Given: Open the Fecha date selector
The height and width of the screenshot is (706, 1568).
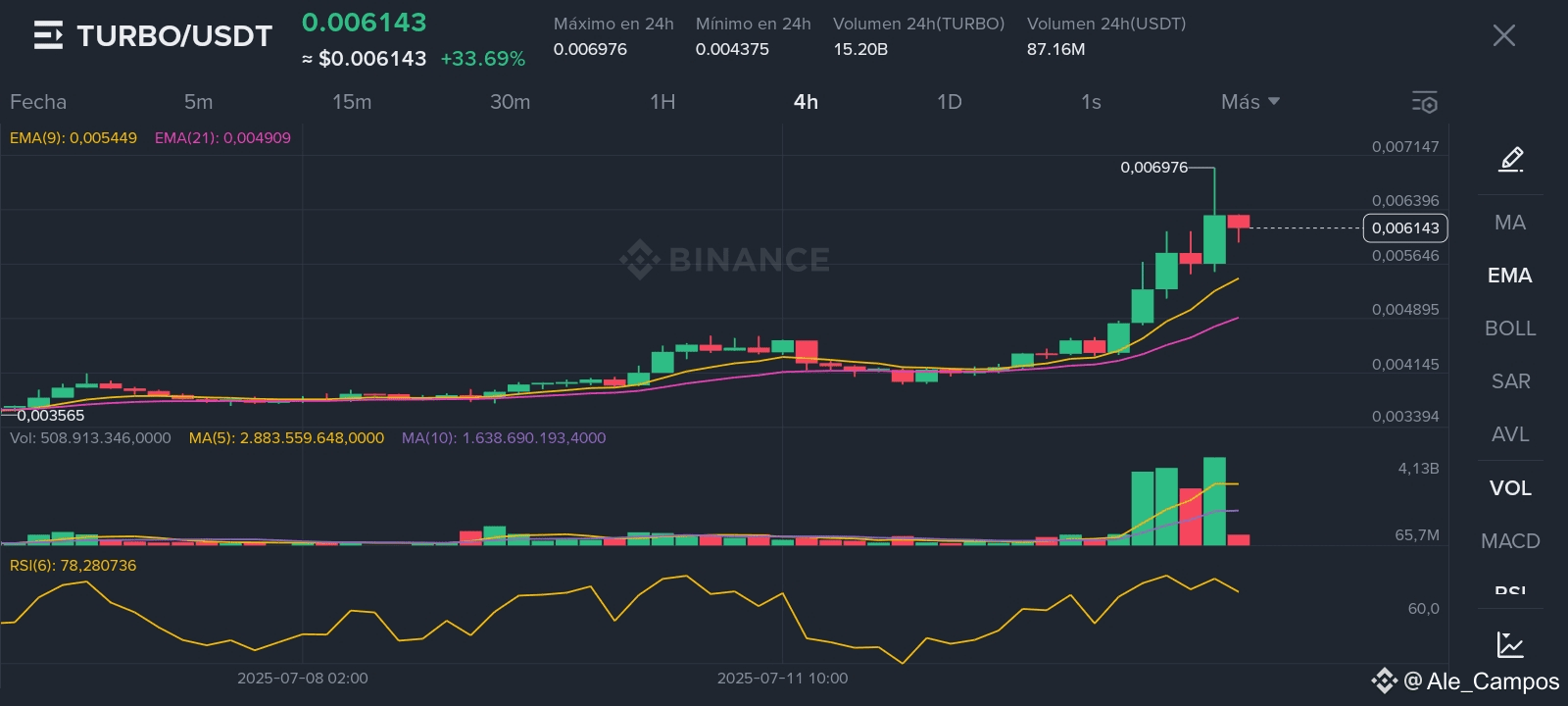Looking at the screenshot, I should [x=38, y=102].
